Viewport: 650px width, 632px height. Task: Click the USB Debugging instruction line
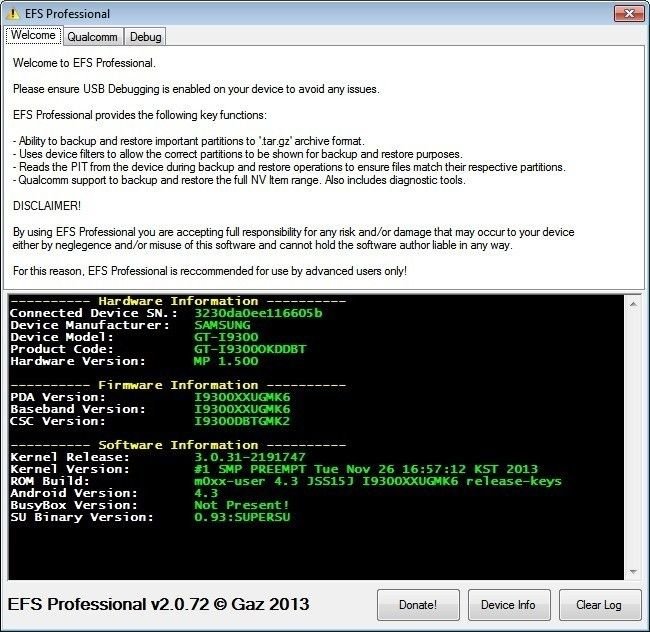[196, 89]
